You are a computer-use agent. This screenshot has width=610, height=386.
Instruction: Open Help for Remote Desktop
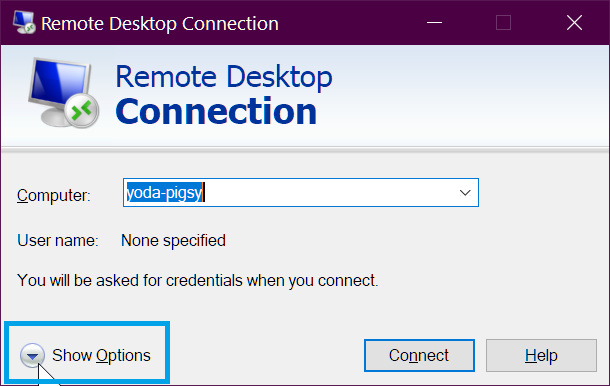click(x=541, y=355)
